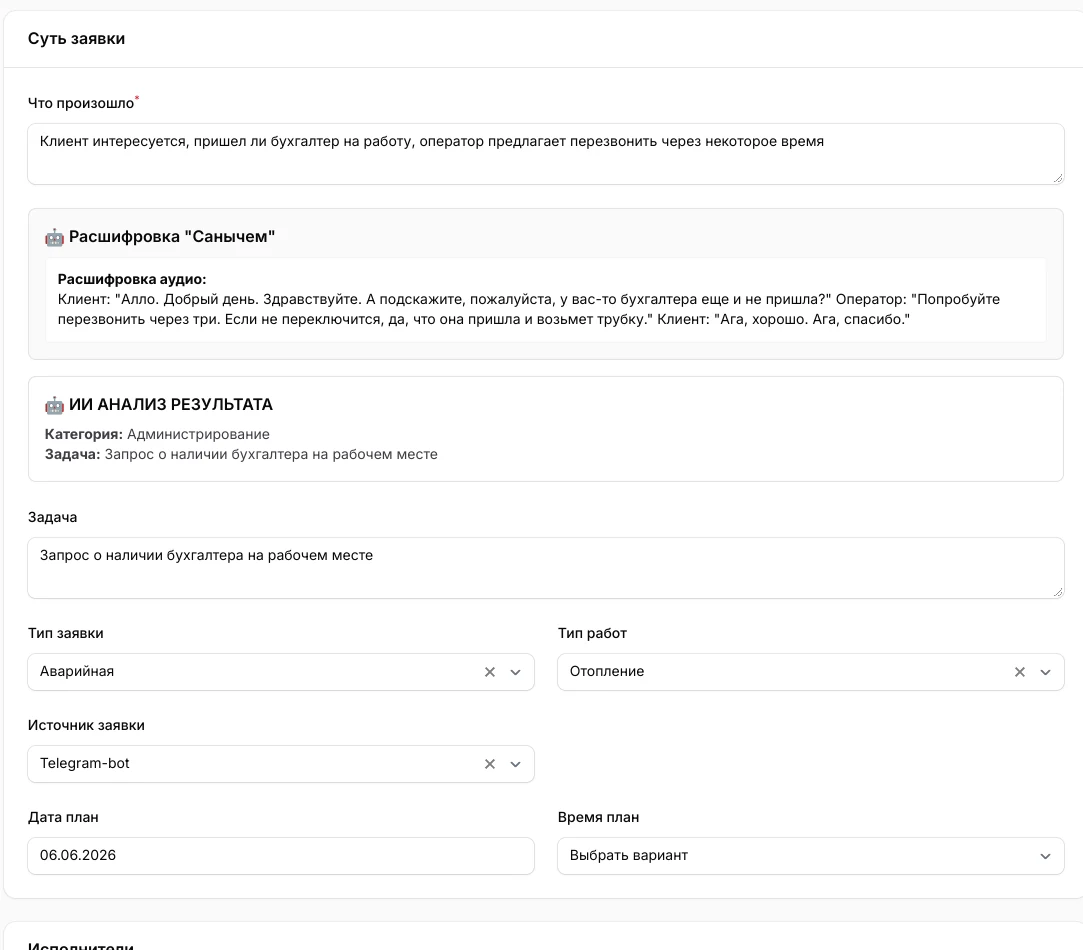
Task: Click the Расшифровка "Санычем" heading
Action: point(172,236)
